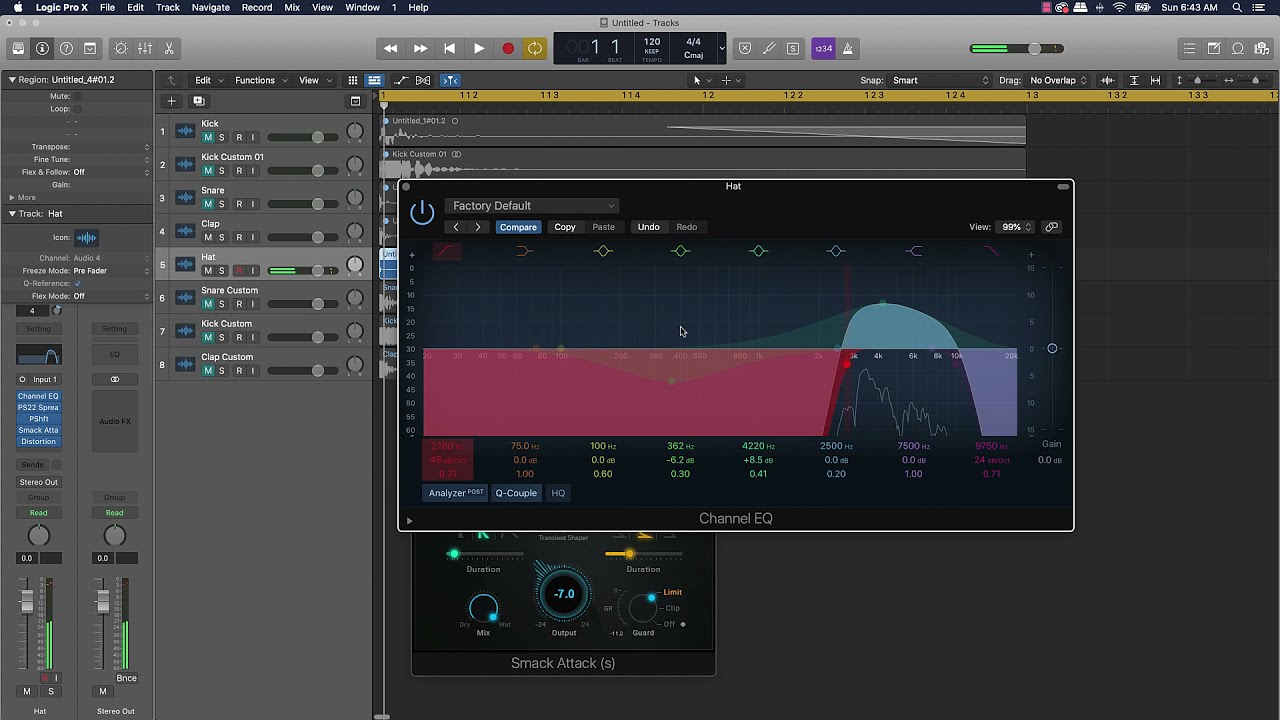Toggle the Q-Couple button
Image resolution: width=1280 pixels, height=720 pixels.
(516, 493)
